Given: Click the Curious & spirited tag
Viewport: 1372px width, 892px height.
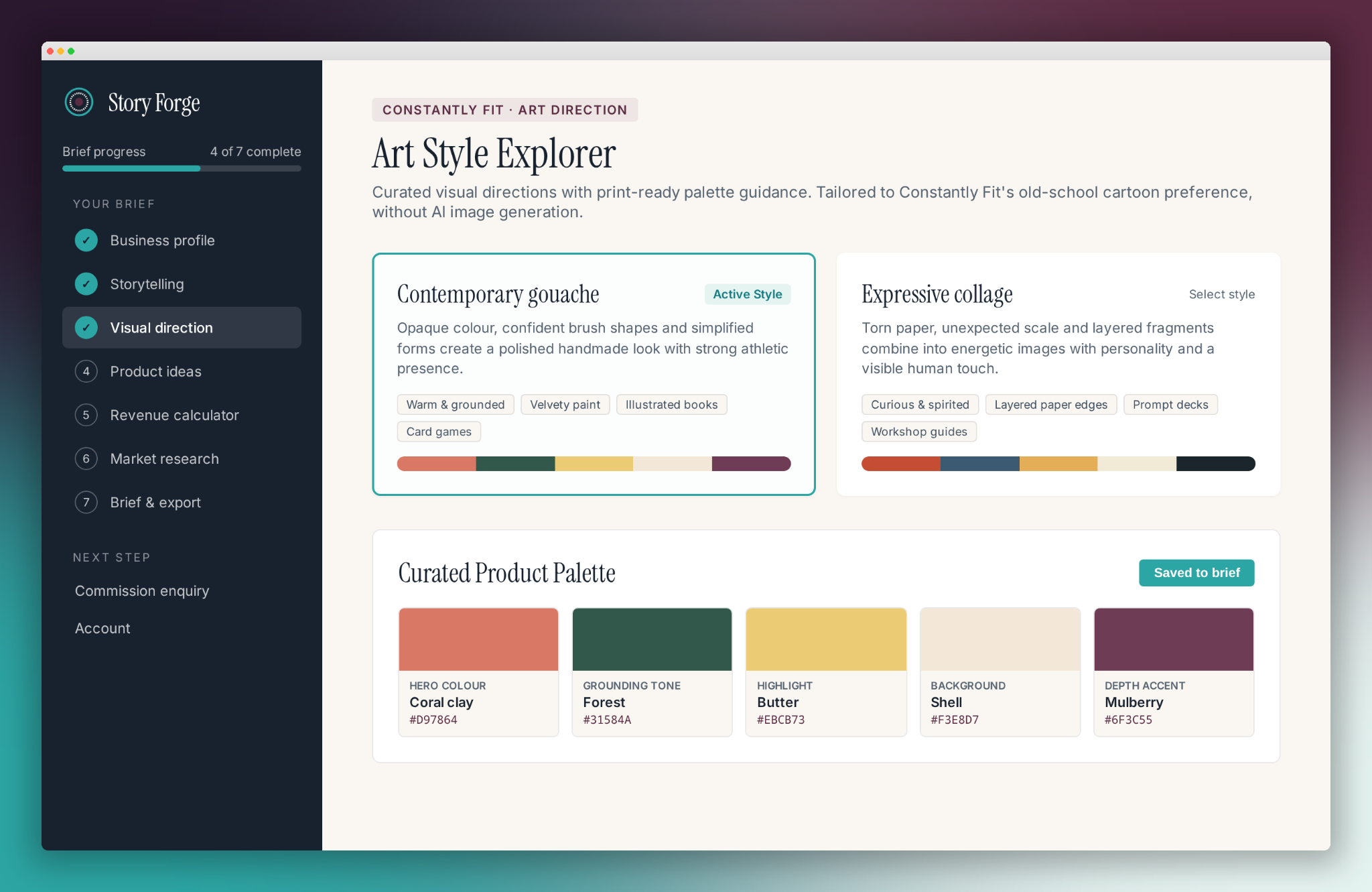Looking at the screenshot, I should click(920, 404).
